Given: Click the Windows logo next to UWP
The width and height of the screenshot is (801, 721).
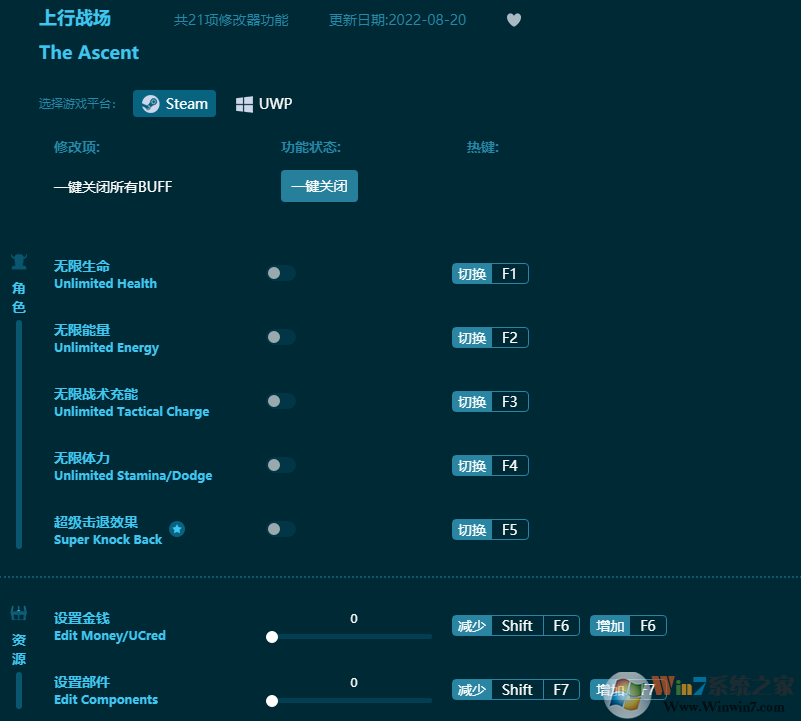Looking at the screenshot, I should (244, 103).
